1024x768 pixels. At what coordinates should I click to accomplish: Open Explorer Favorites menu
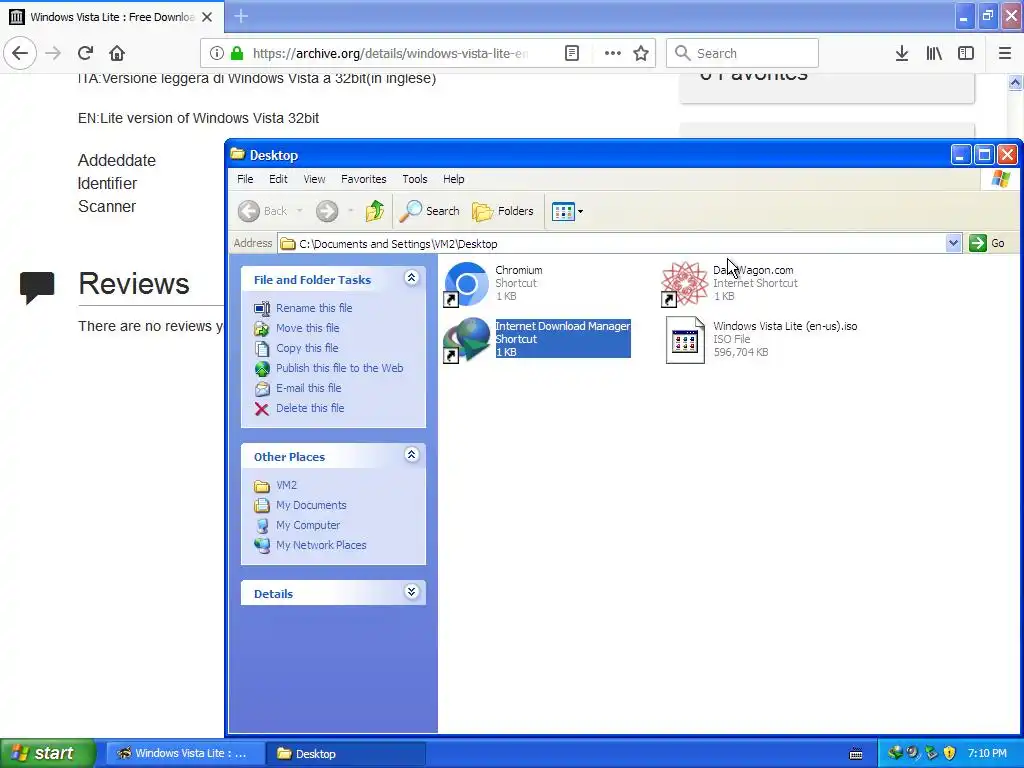click(x=364, y=179)
